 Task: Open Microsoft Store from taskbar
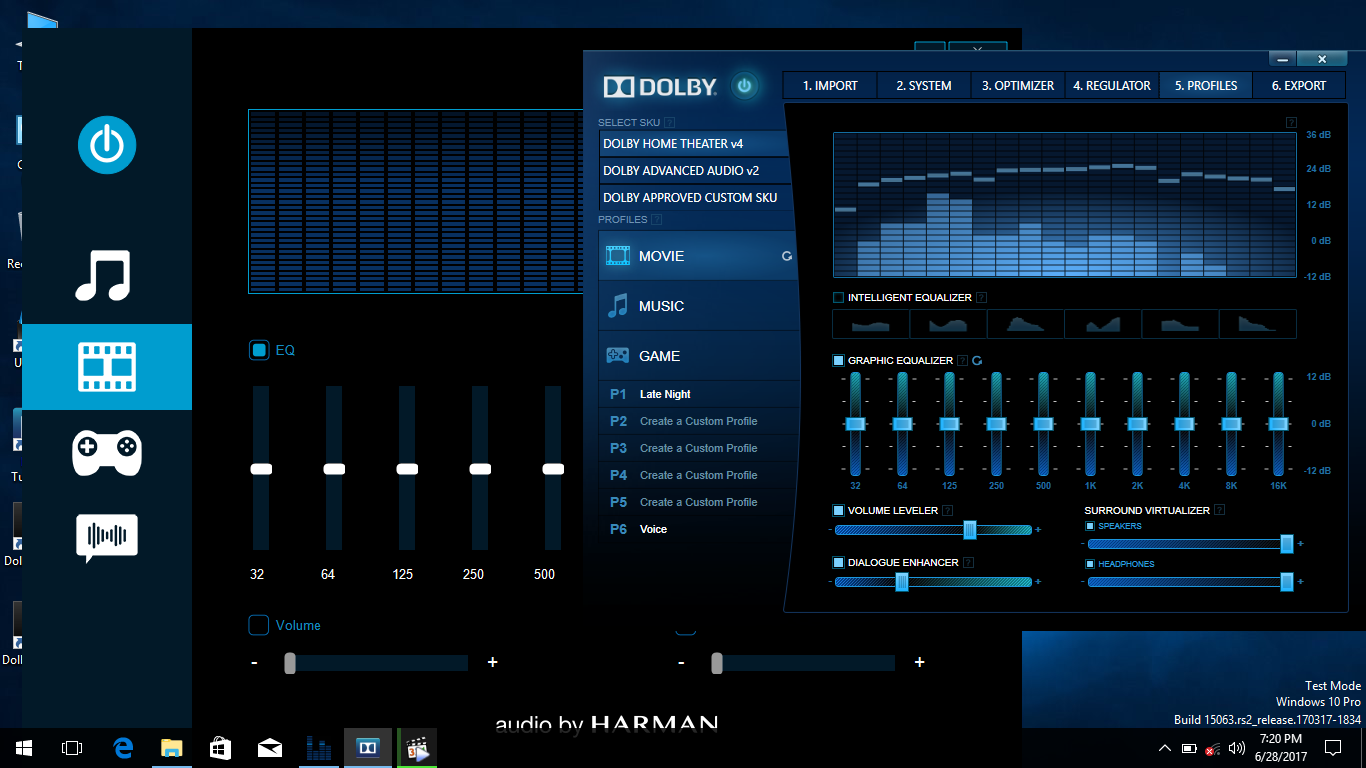(220, 747)
